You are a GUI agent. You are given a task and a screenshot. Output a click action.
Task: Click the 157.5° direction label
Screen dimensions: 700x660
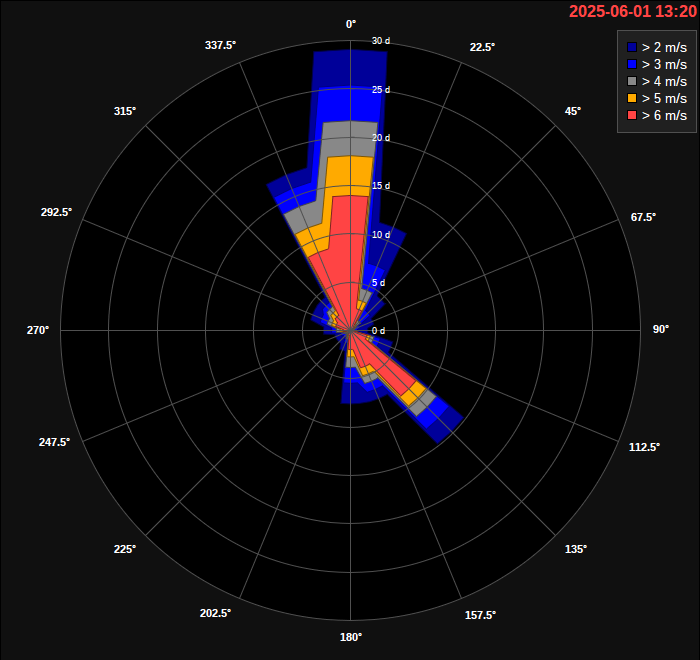480,615
